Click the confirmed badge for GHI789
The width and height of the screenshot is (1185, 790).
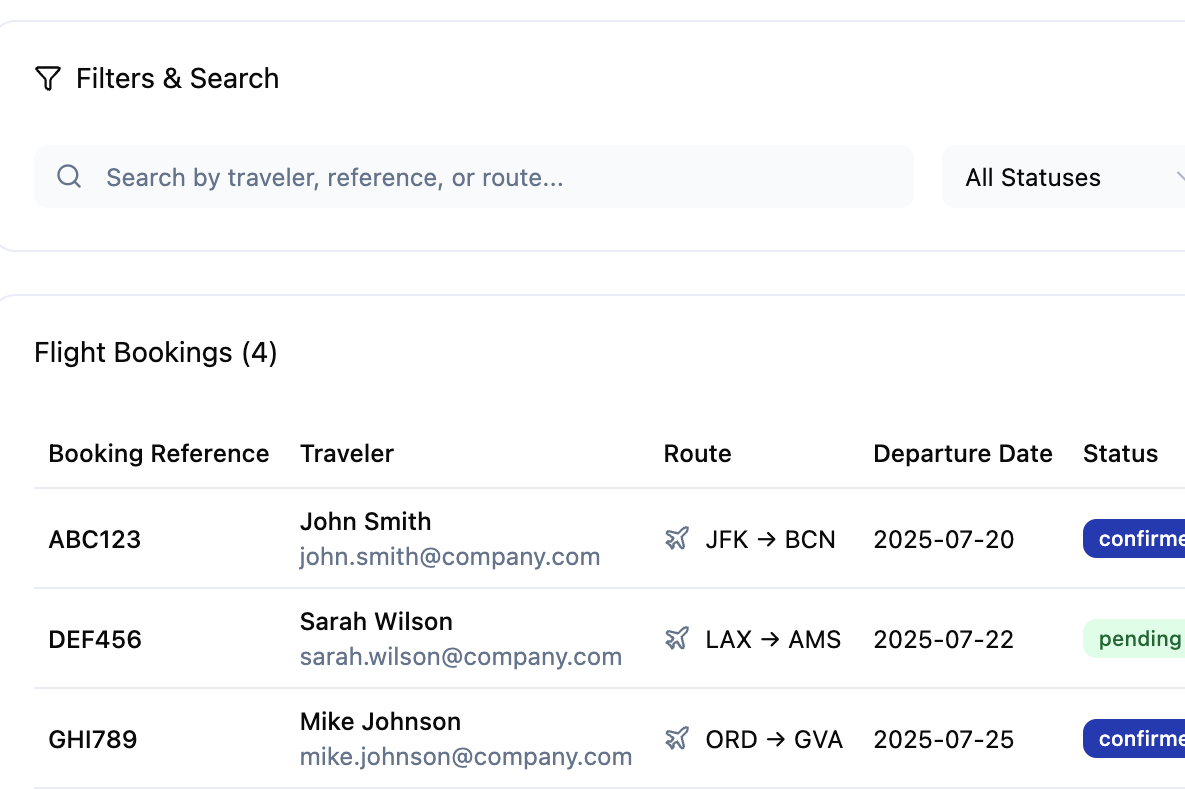(1134, 739)
